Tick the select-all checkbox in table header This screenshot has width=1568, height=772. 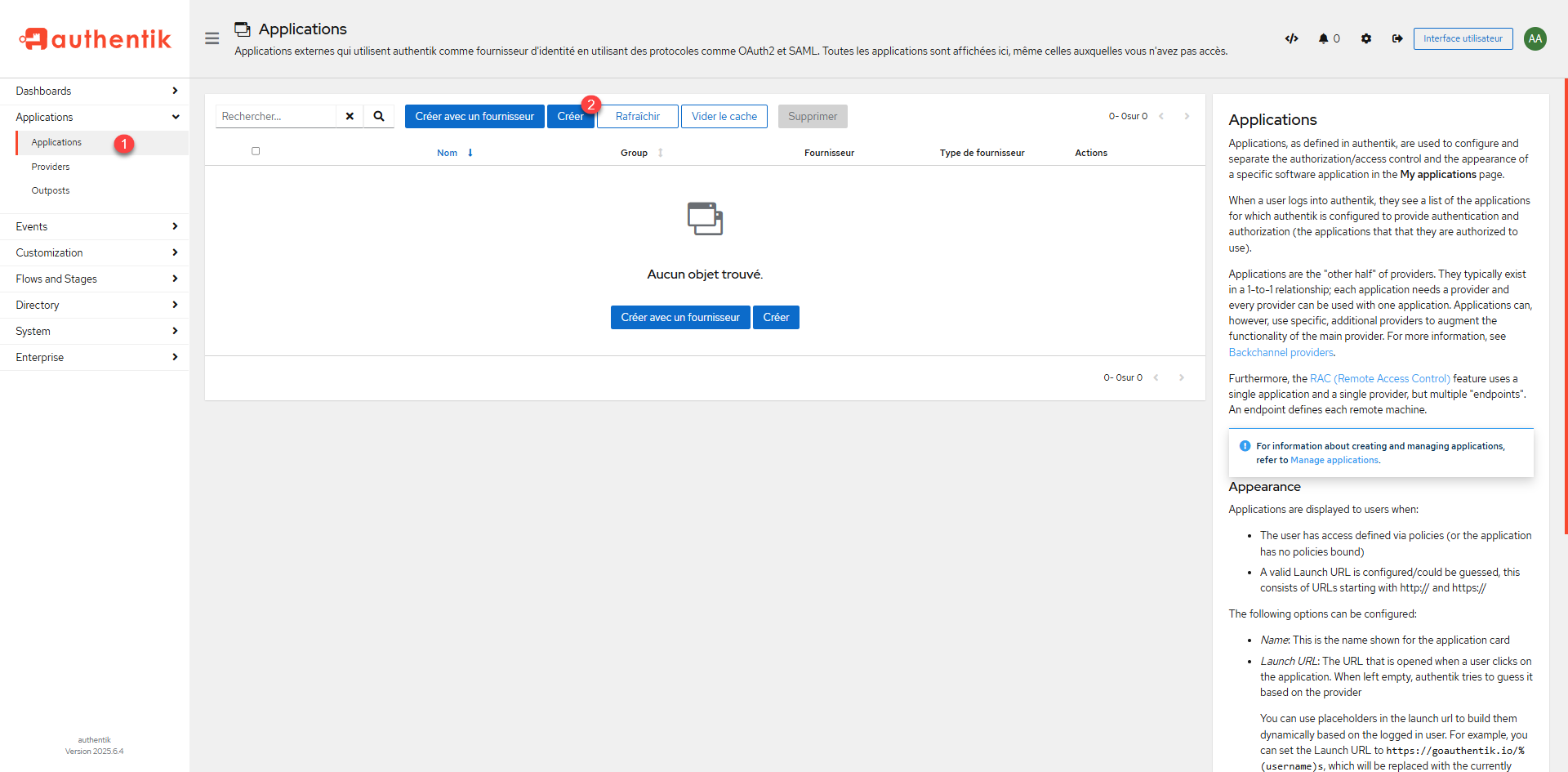pos(256,151)
